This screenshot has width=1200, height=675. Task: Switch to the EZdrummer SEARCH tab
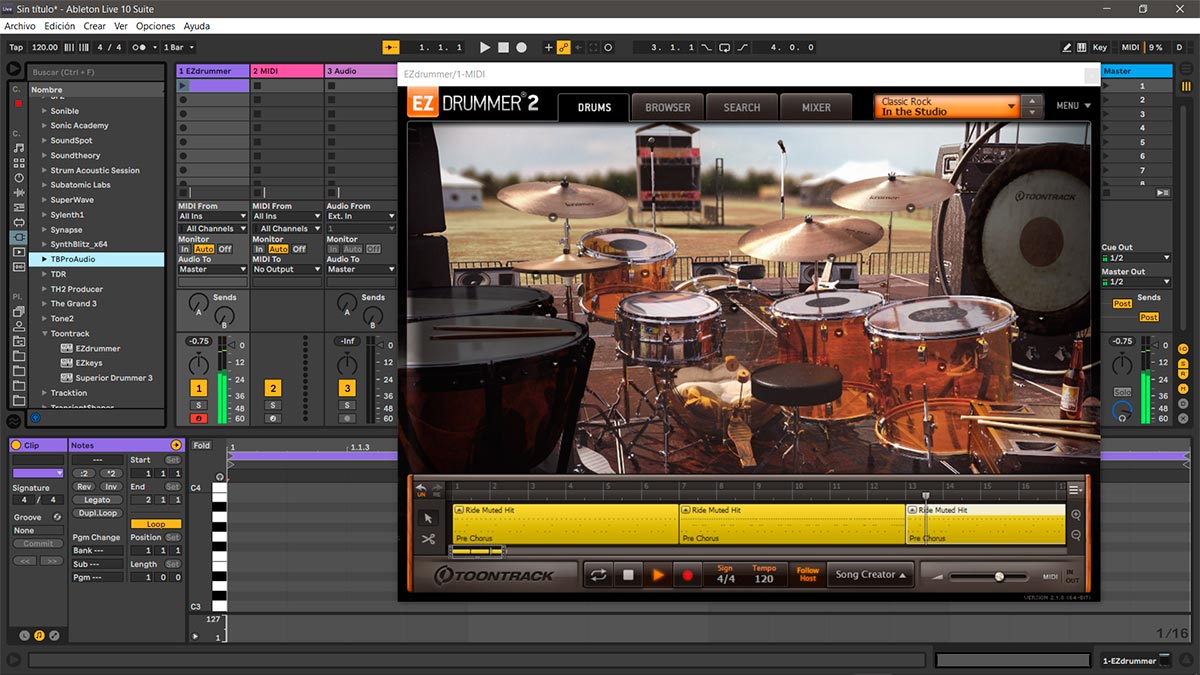(x=742, y=107)
